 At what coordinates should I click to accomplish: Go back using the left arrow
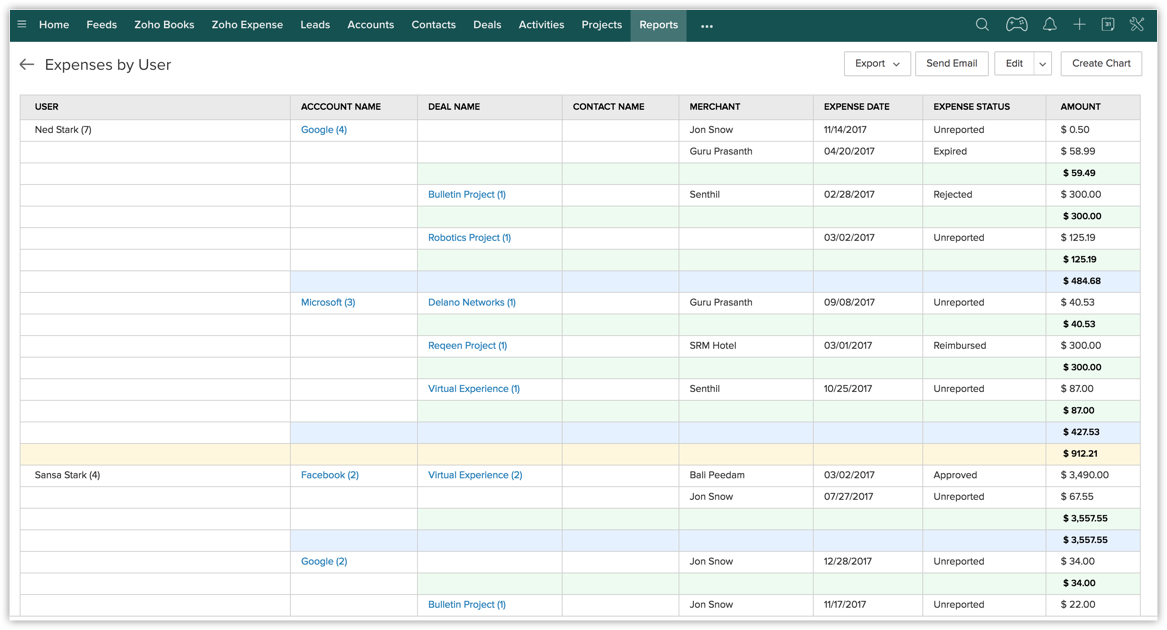(x=27, y=65)
